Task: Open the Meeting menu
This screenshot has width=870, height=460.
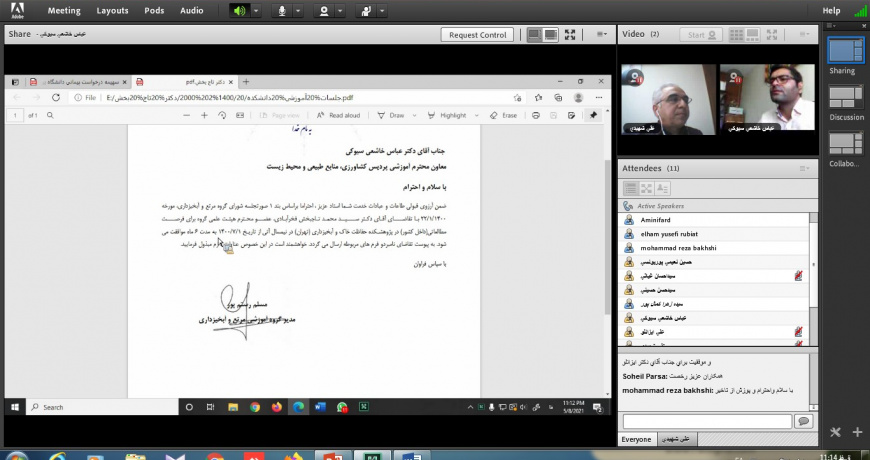Action: click(64, 11)
